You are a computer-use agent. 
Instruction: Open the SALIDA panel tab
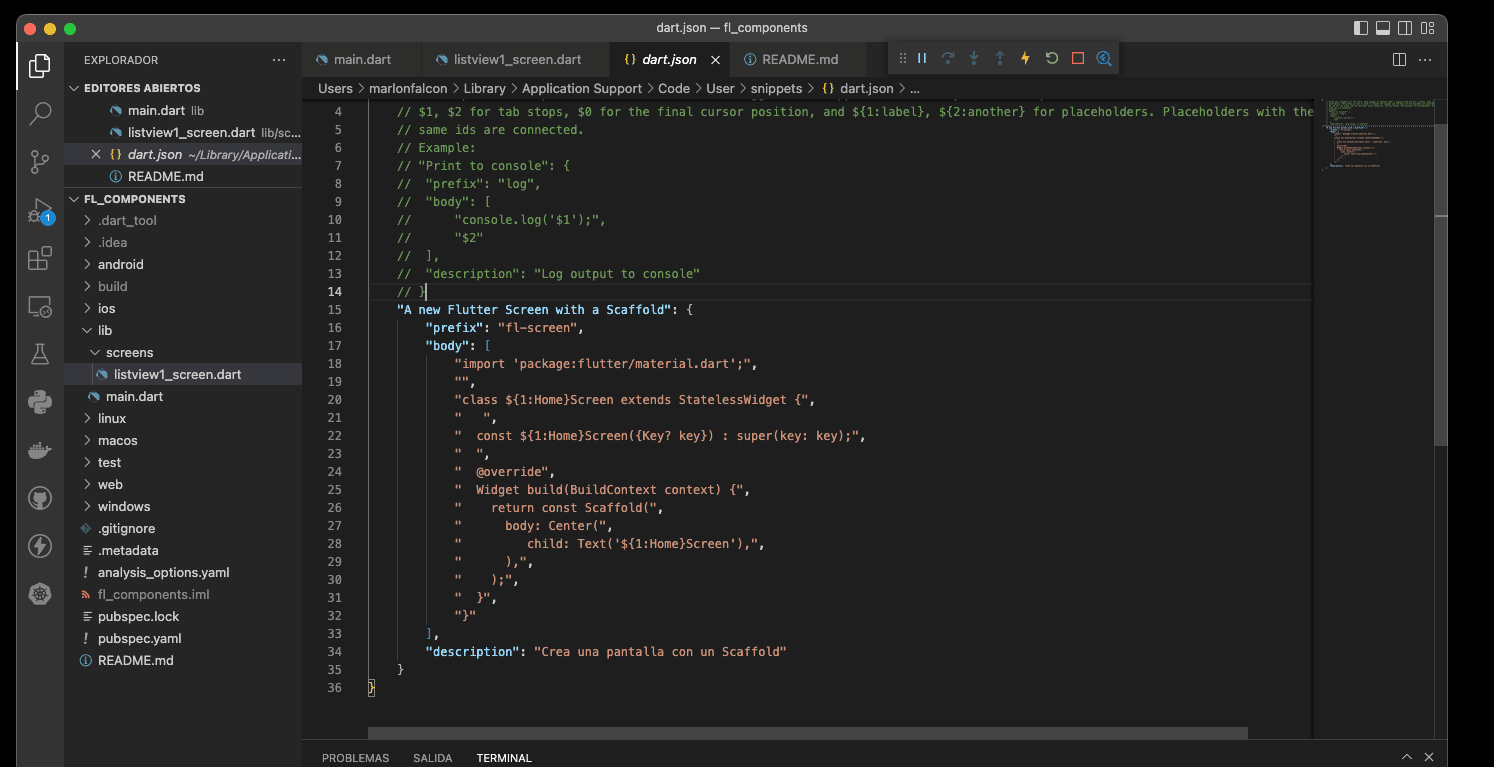433,758
